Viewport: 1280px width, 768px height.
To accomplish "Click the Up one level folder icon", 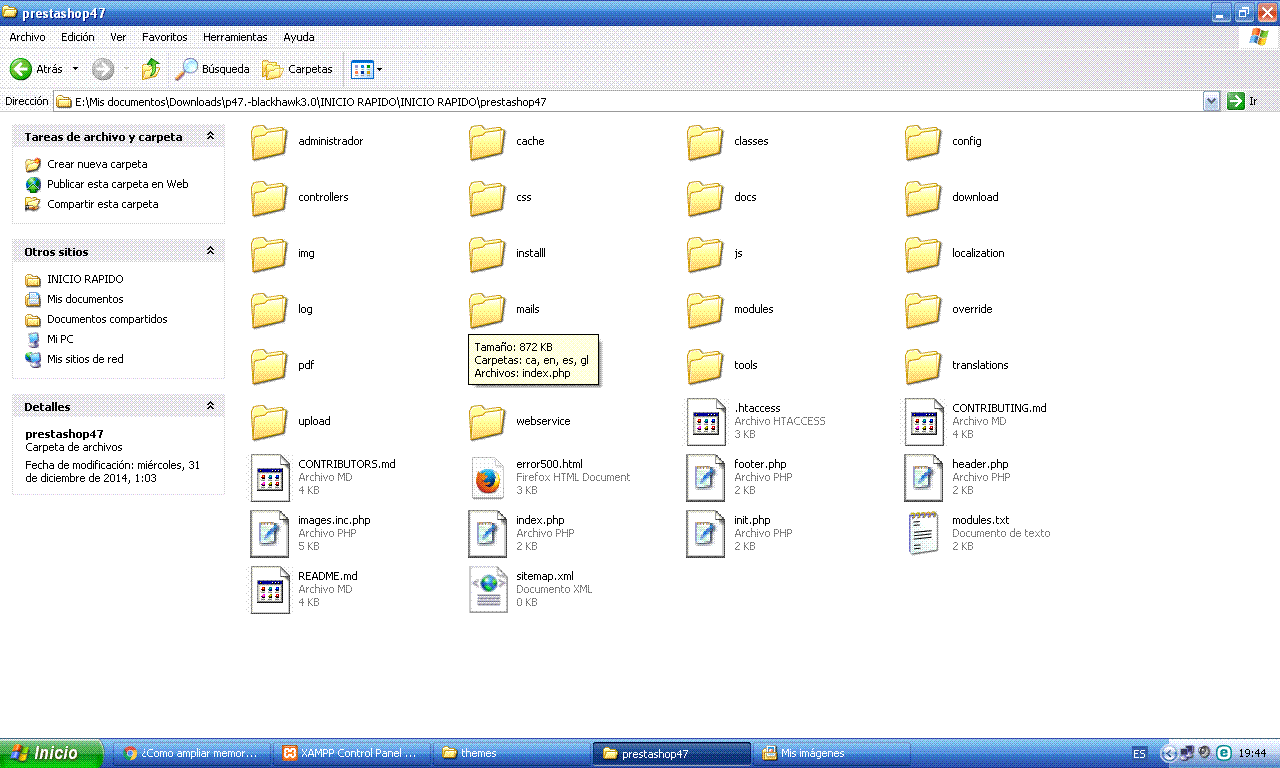I will [150, 69].
